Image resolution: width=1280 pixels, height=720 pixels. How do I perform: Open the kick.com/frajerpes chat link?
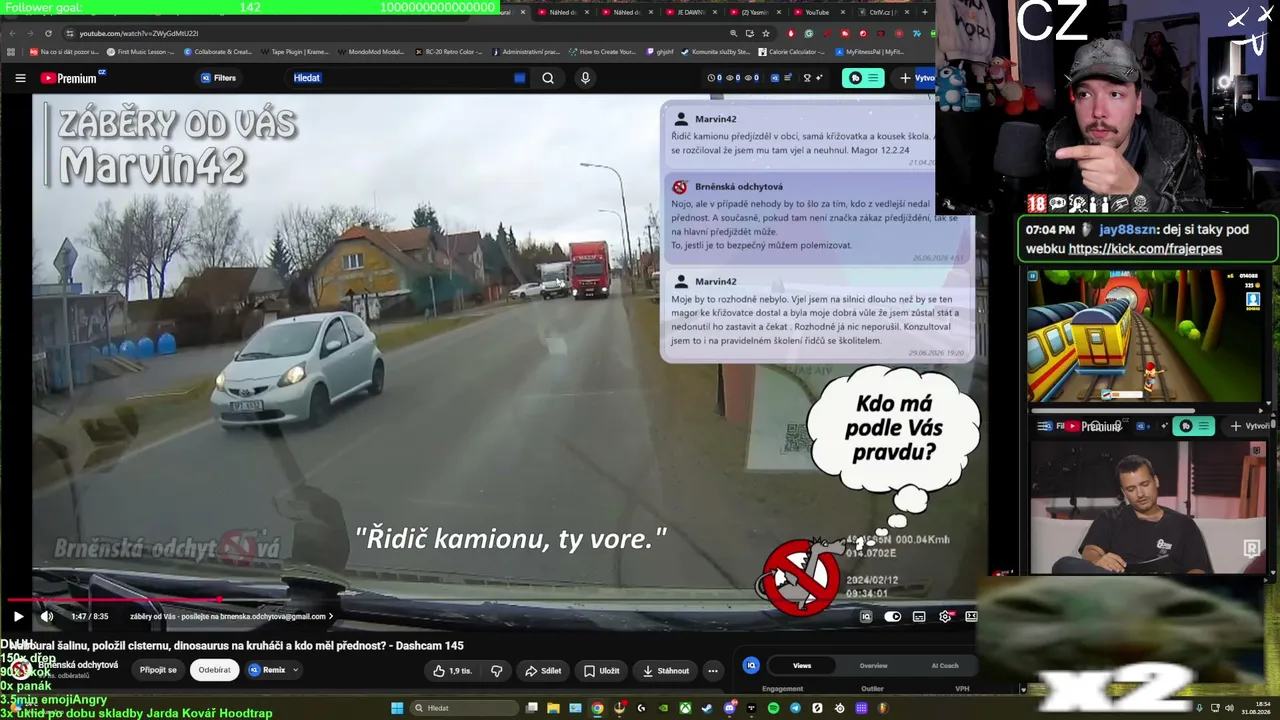(1145, 249)
